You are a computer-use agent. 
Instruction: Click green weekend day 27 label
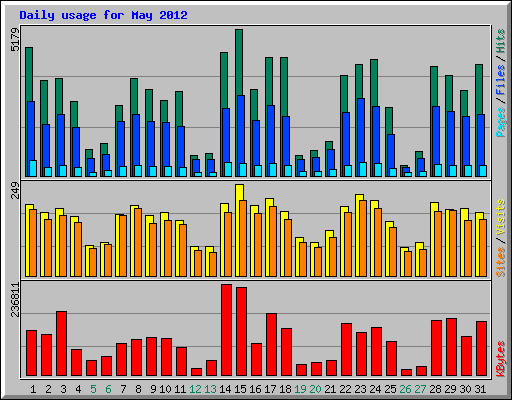[420, 389]
